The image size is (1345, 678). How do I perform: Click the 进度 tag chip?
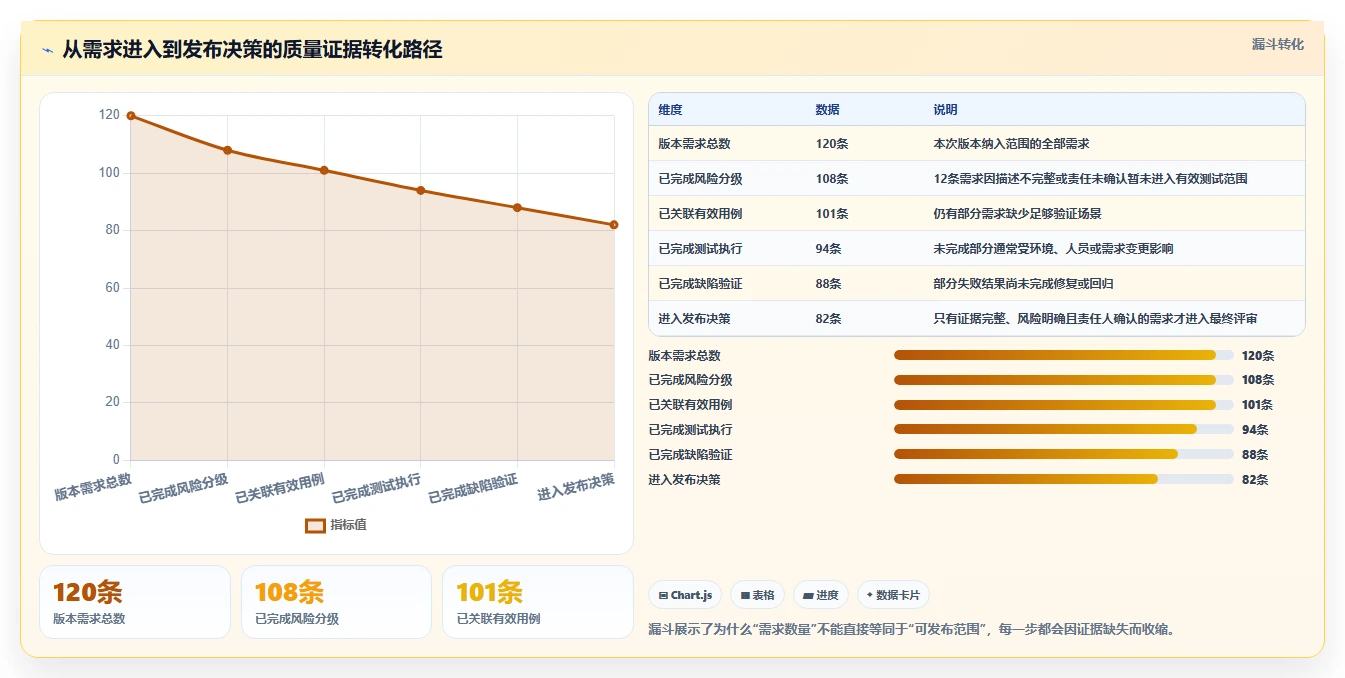click(820, 595)
